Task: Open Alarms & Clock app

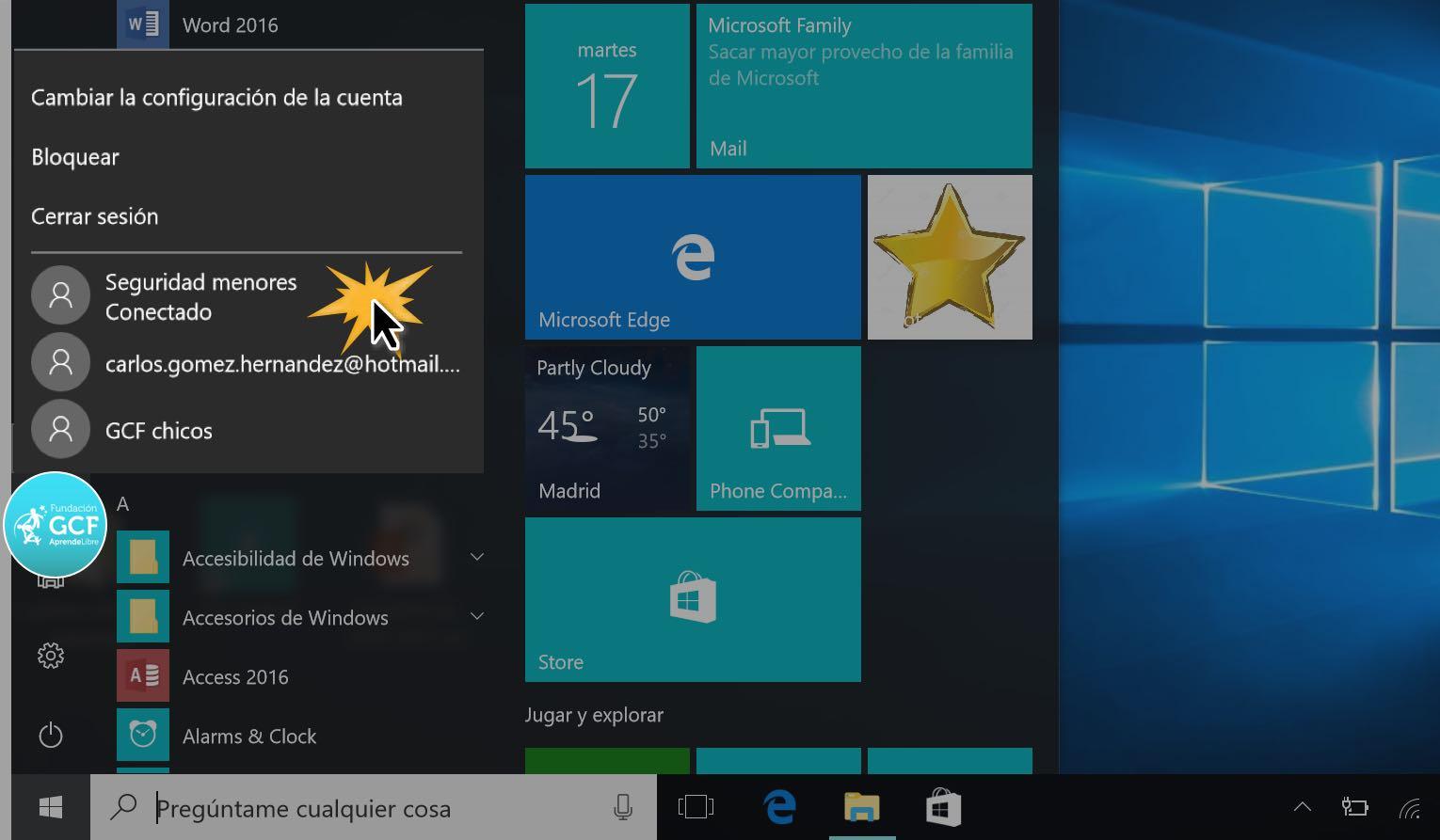Action: point(299,736)
